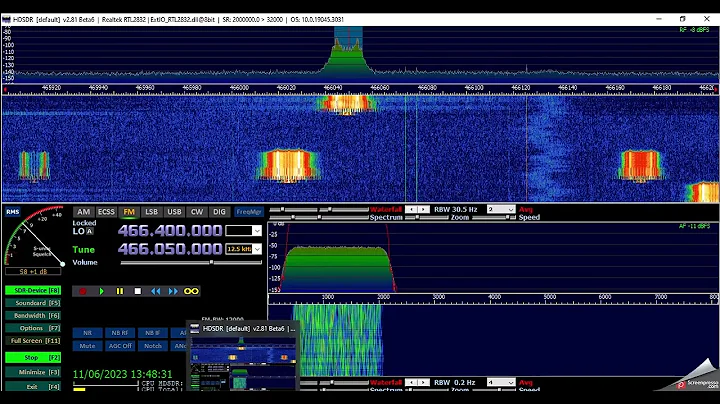This screenshot has height=404, width=720.
Task: Click the Tune frequency 466.050.000 display
Action: (x=170, y=249)
